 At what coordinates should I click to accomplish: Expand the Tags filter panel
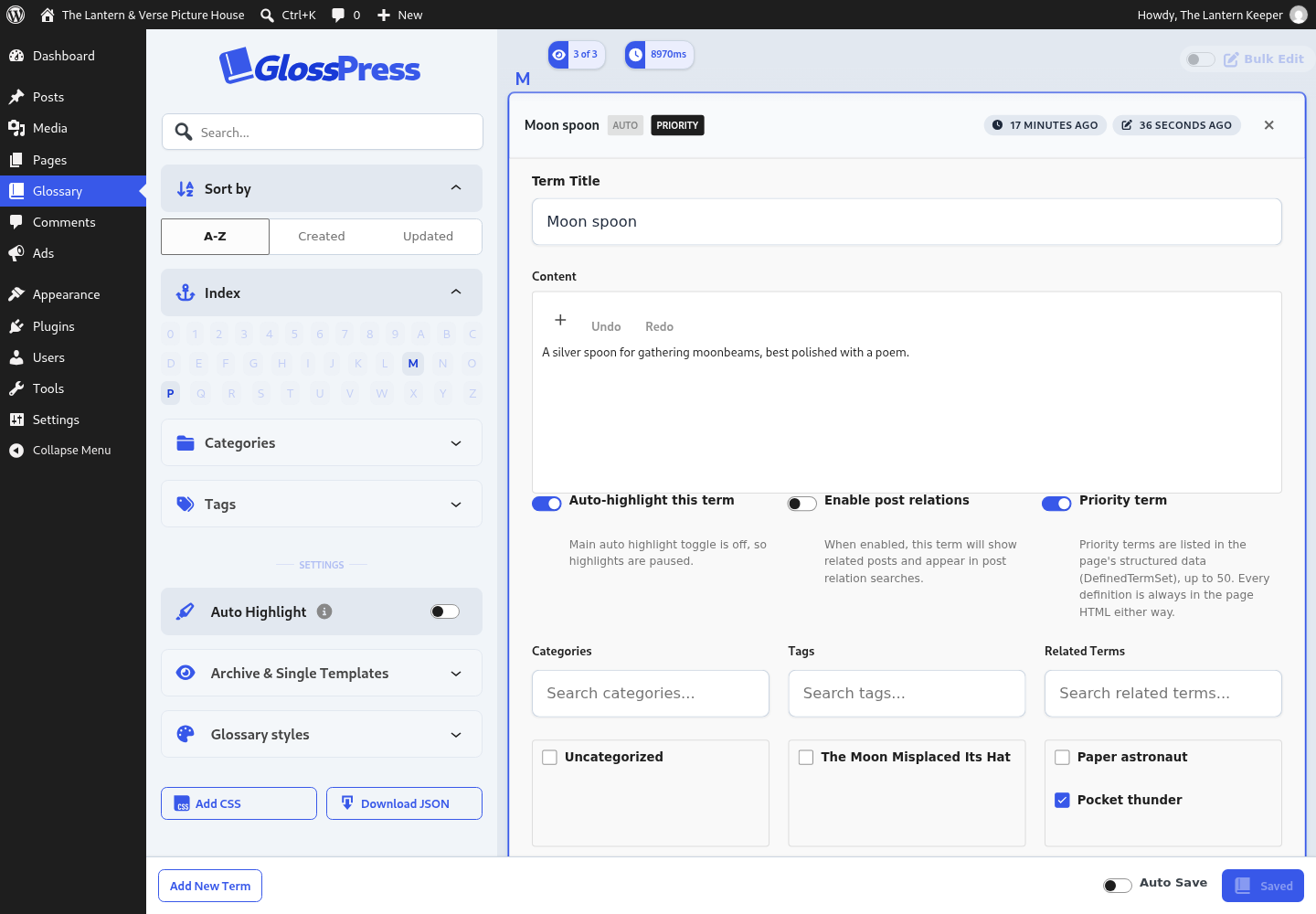322,504
